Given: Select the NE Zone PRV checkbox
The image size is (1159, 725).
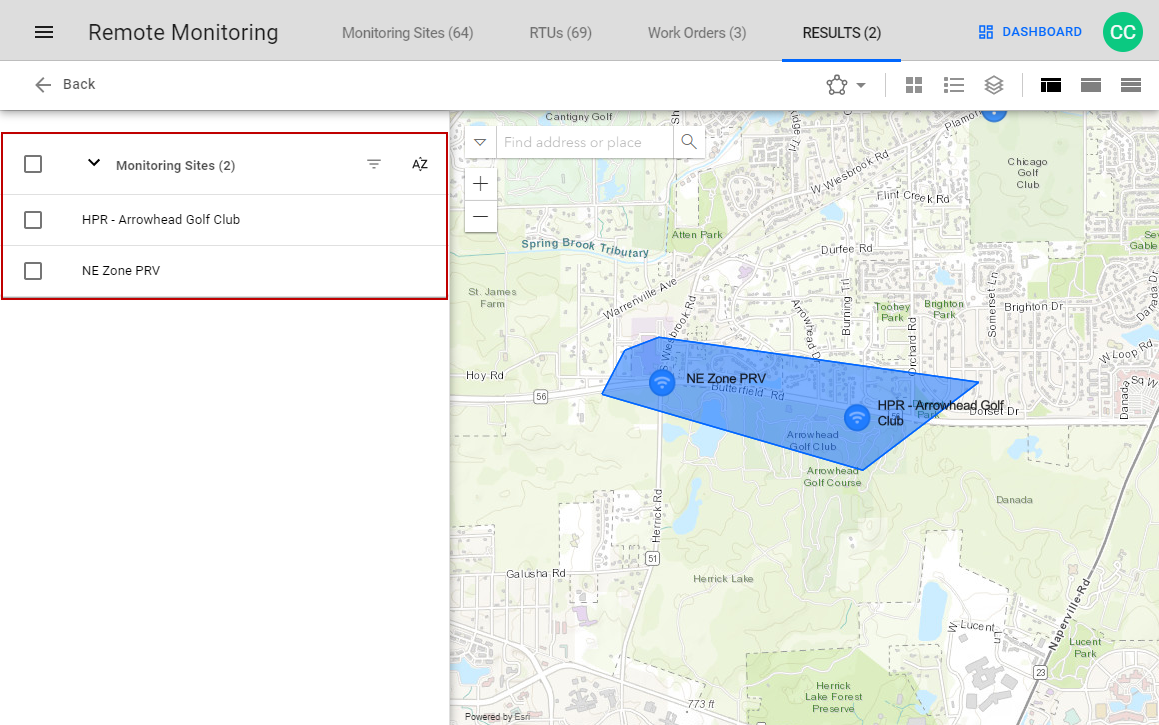Looking at the screenshot, I should point(33,271).
